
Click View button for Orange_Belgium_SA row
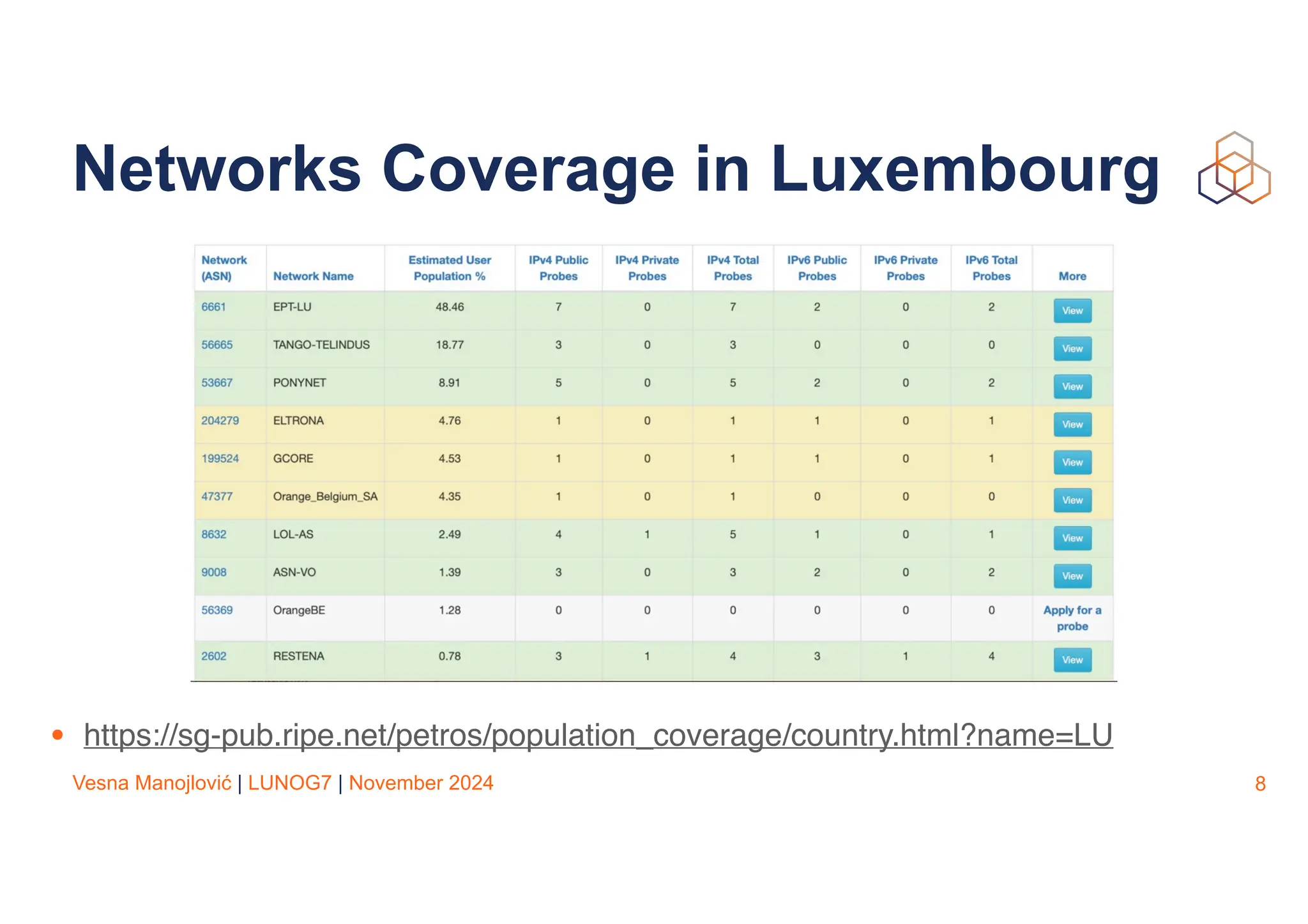[x=1072, y=500]
